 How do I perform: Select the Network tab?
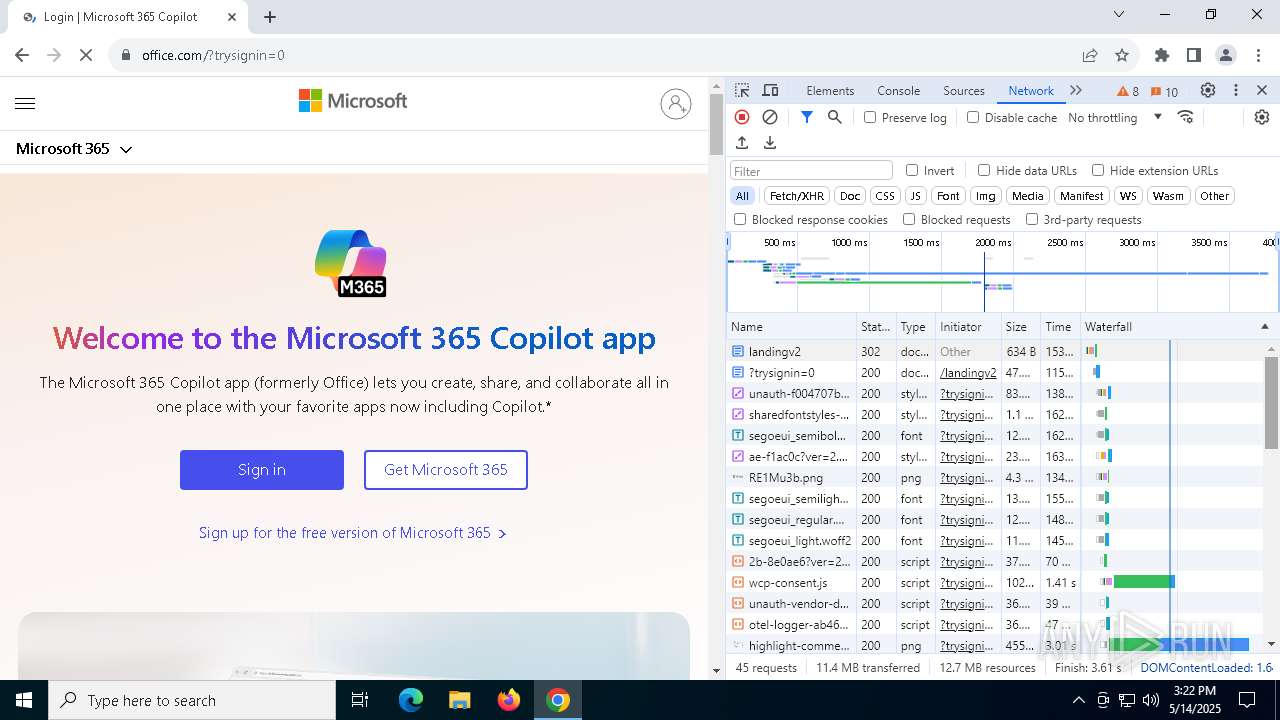click(1031, 90)
